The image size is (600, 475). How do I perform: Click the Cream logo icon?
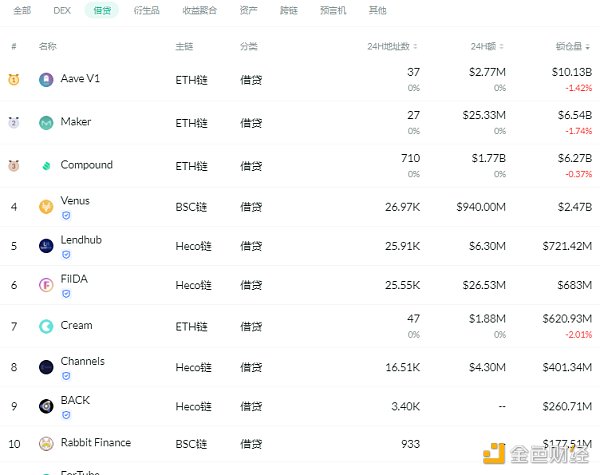click(46, 326)
